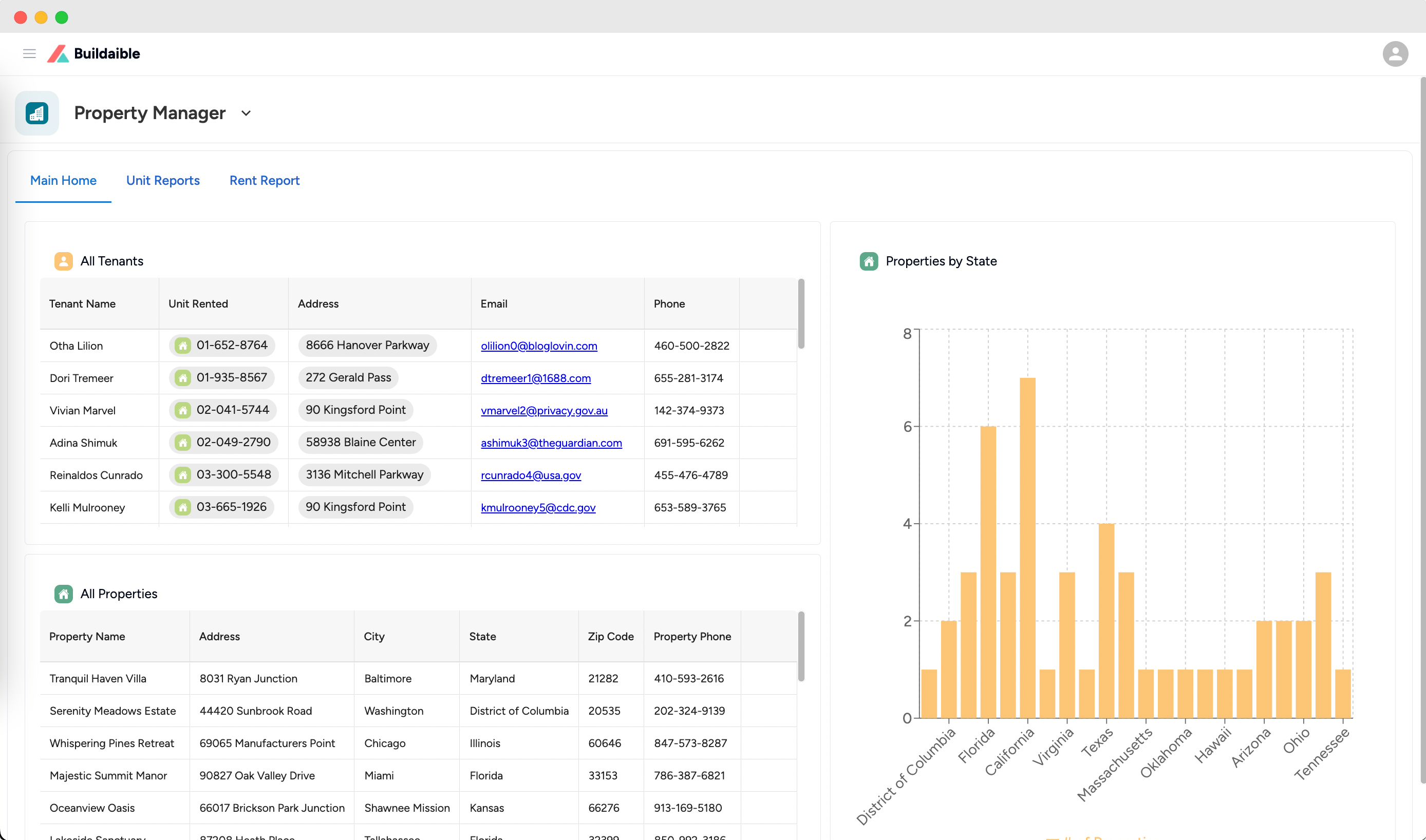Screen dimensions: 1426x840
Task: Click the Property Manager app icon
Action: pyautogui.click(x=37, y=113)
